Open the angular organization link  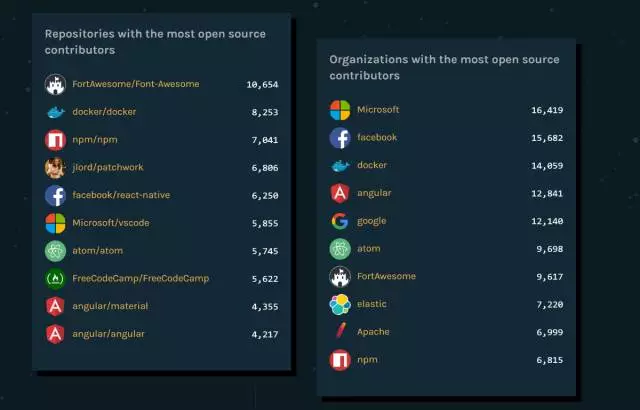374,193
